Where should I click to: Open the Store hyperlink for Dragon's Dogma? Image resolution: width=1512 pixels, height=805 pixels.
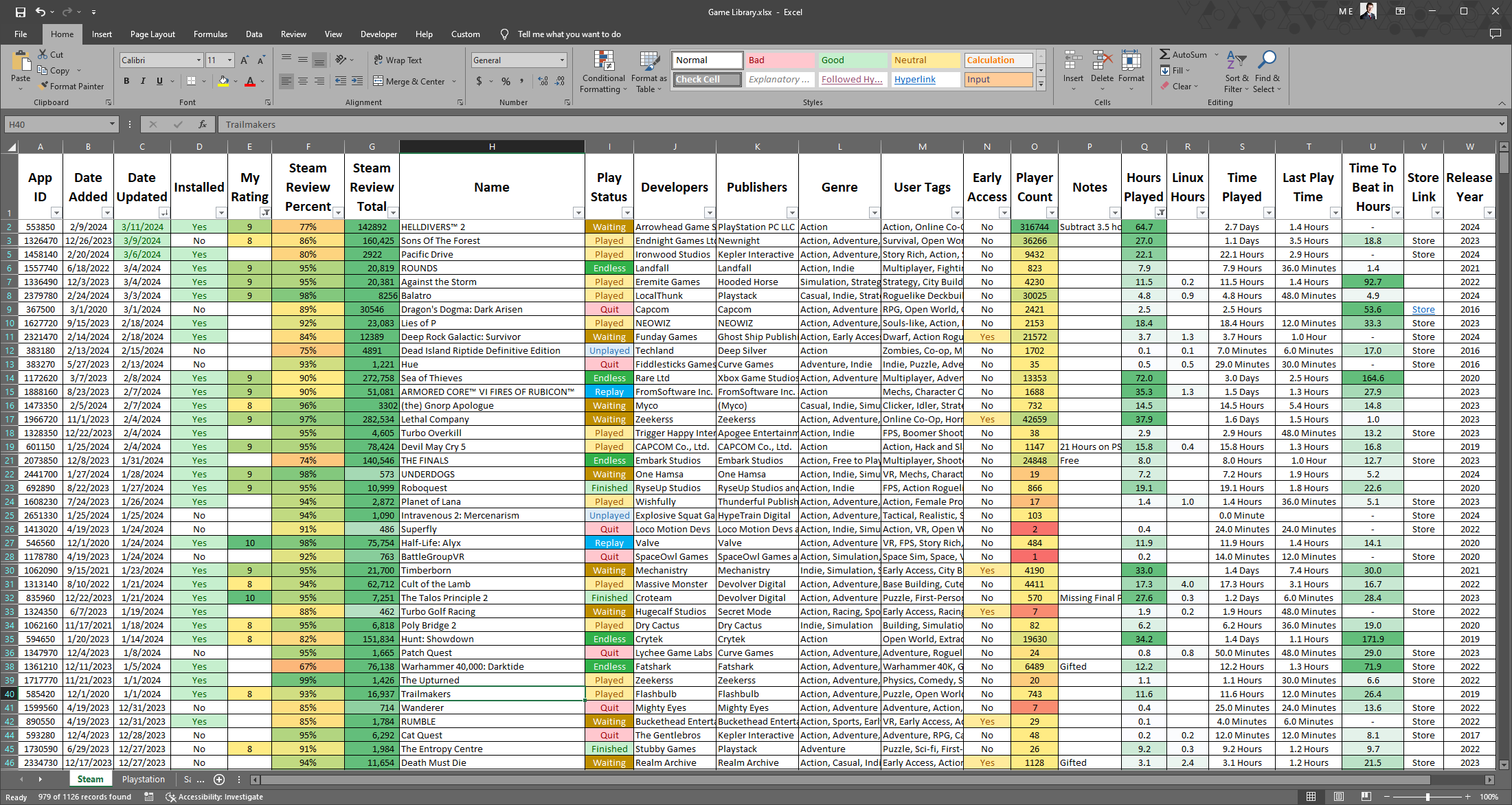1423,309
